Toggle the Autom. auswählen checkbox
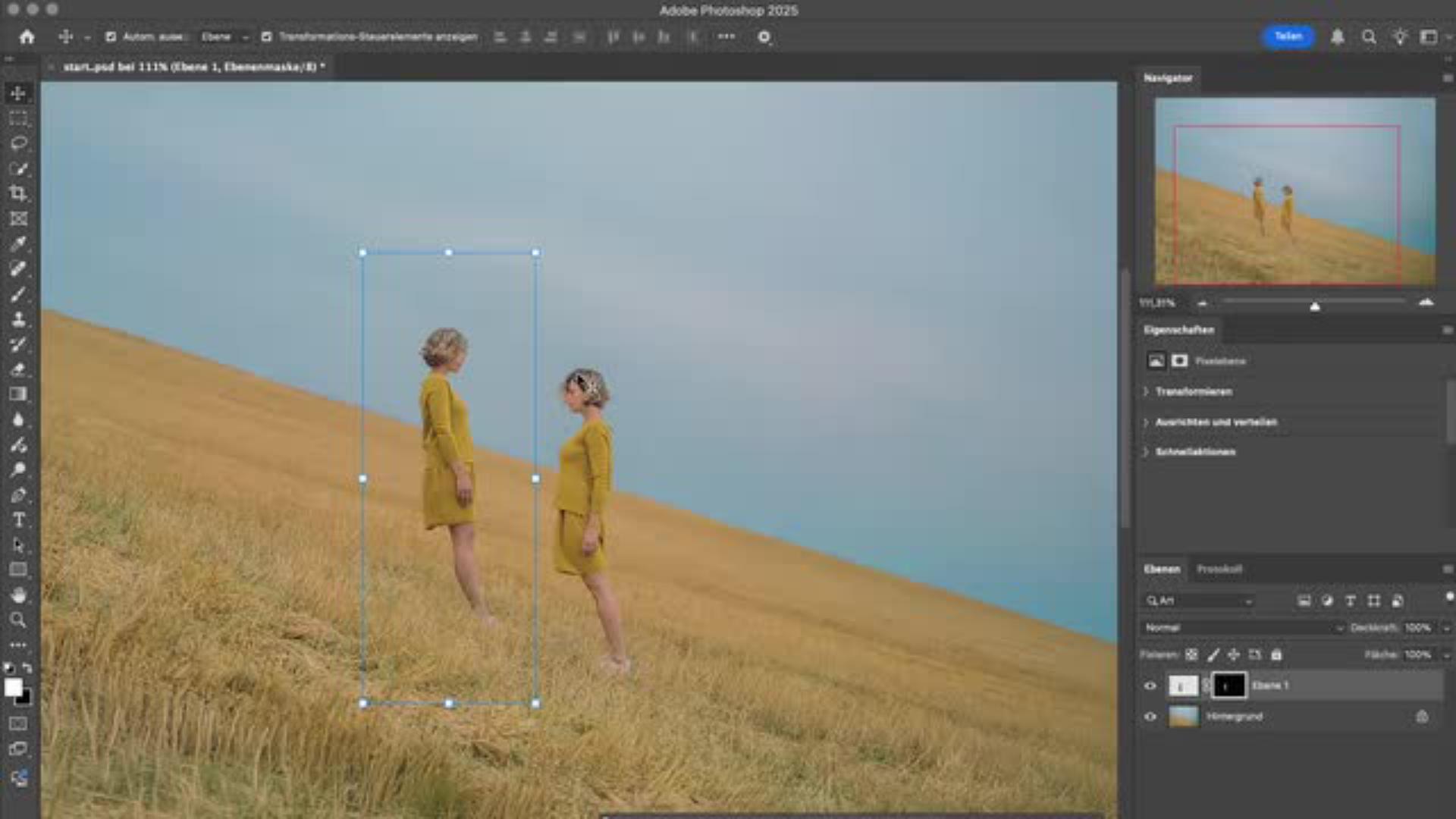This screenshot has height=819, width=1456. pyautogui.click(x=111, y=36)
